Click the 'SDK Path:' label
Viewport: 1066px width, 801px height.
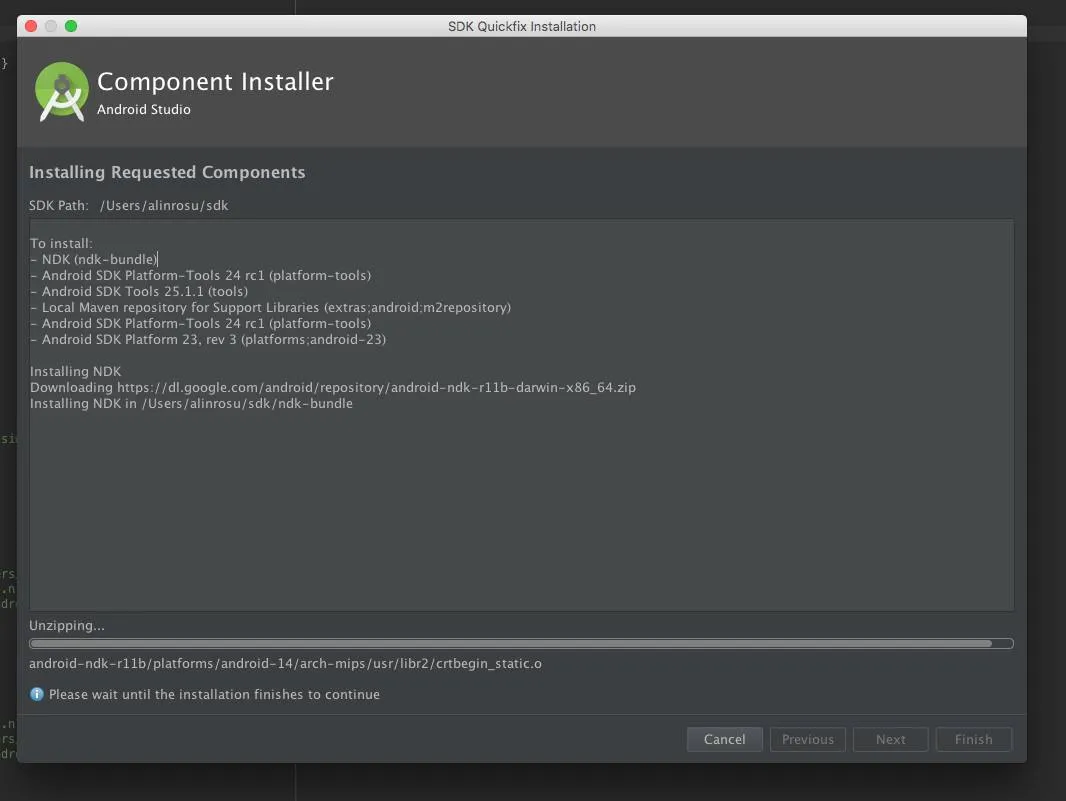58,205
